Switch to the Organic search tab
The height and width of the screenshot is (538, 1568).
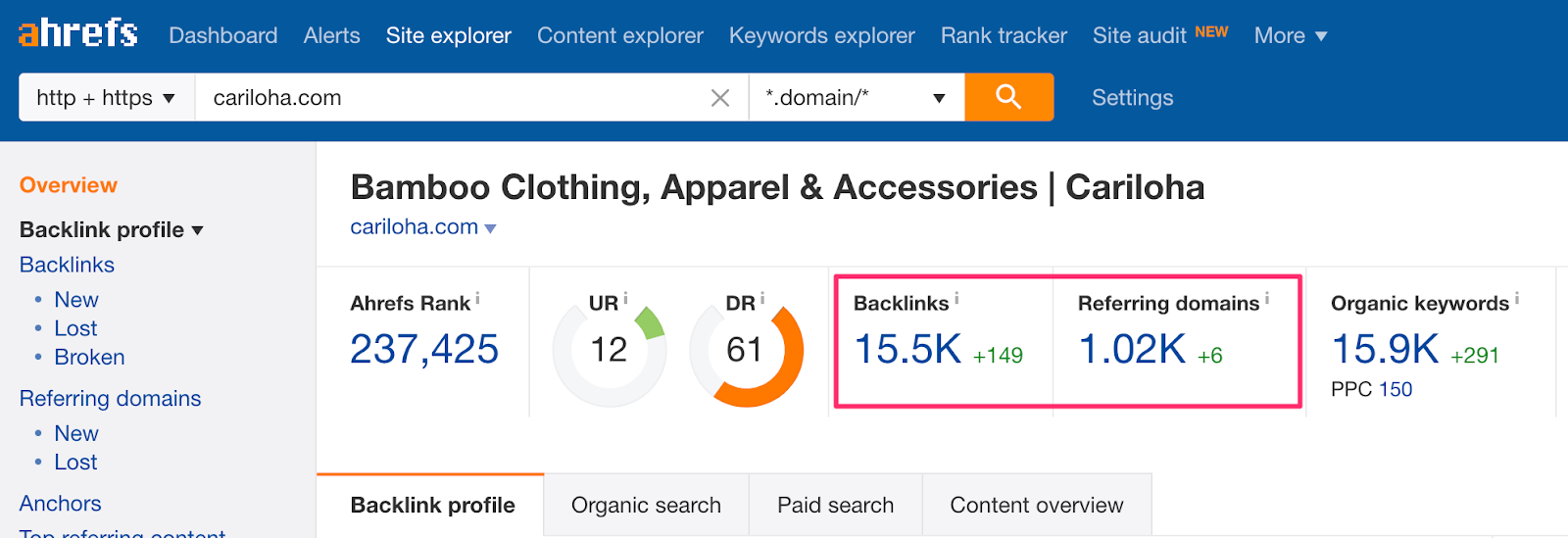click(x=646, y=505)
